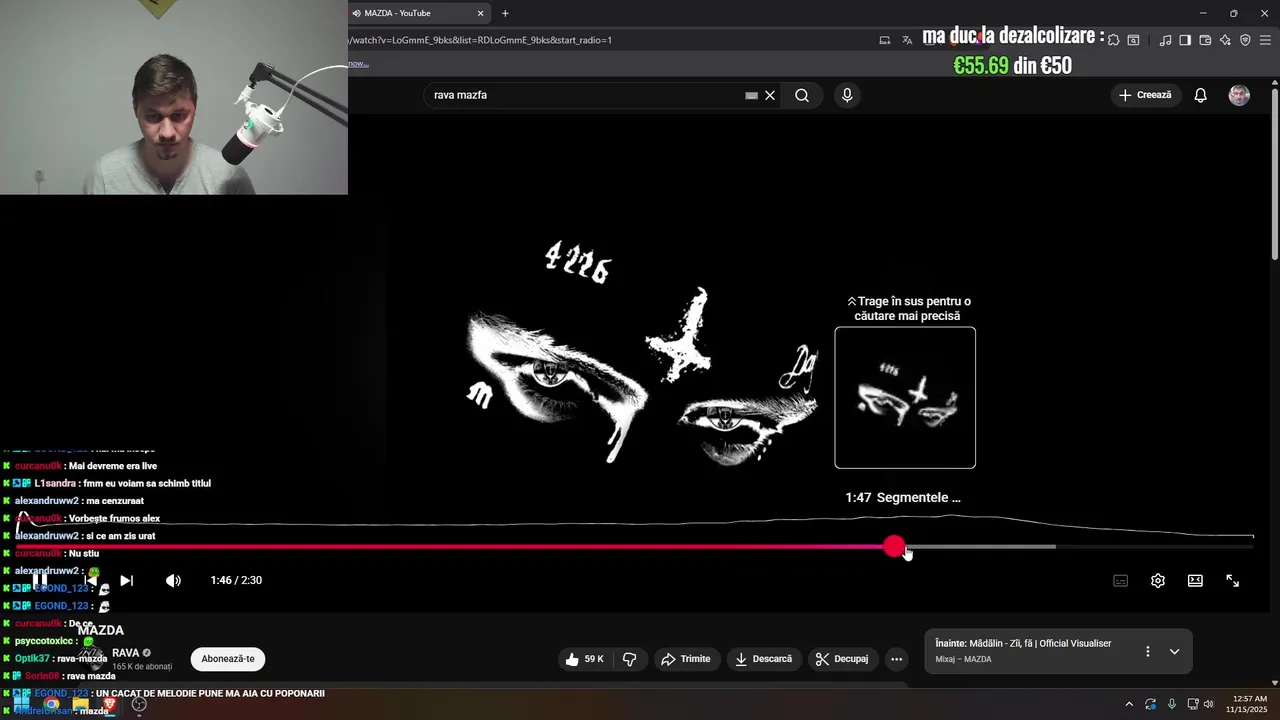Skip to the next video
This screenshot has height=720, width=1280.
(126, 580)
